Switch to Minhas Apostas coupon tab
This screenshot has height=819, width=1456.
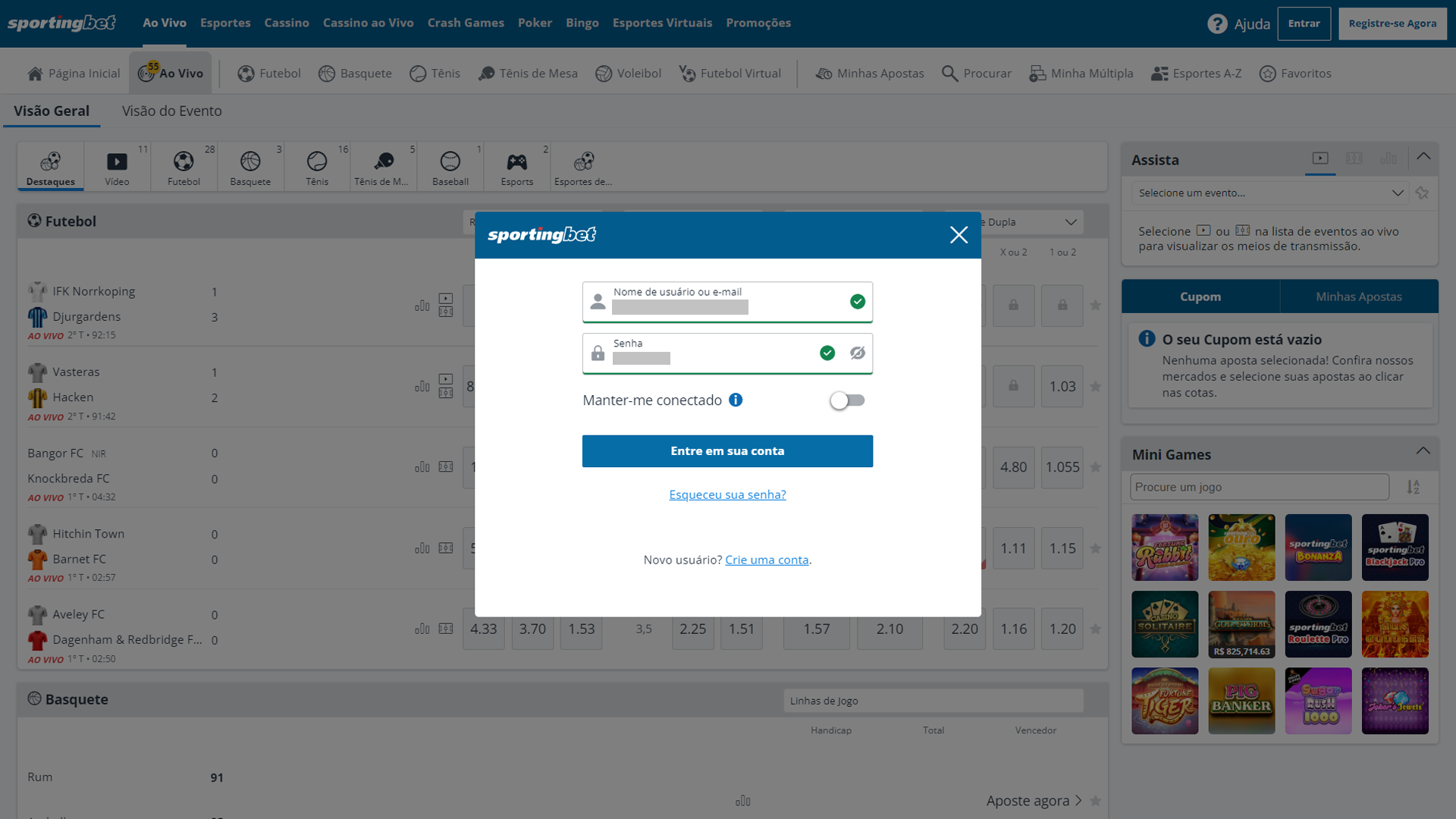coord(1358,297)
